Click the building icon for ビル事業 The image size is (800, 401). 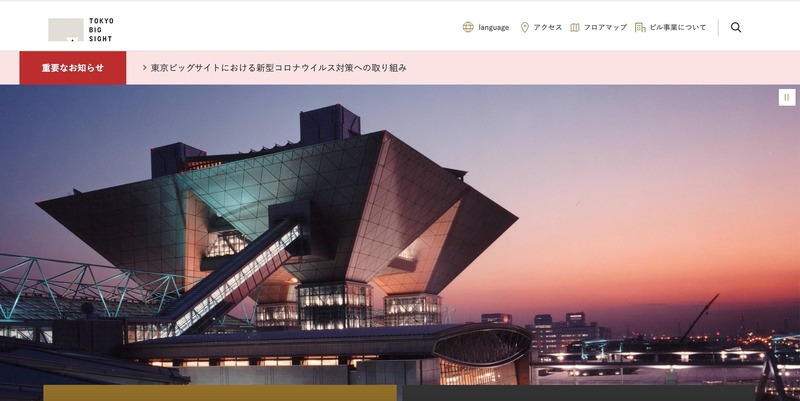click(640, 28)
